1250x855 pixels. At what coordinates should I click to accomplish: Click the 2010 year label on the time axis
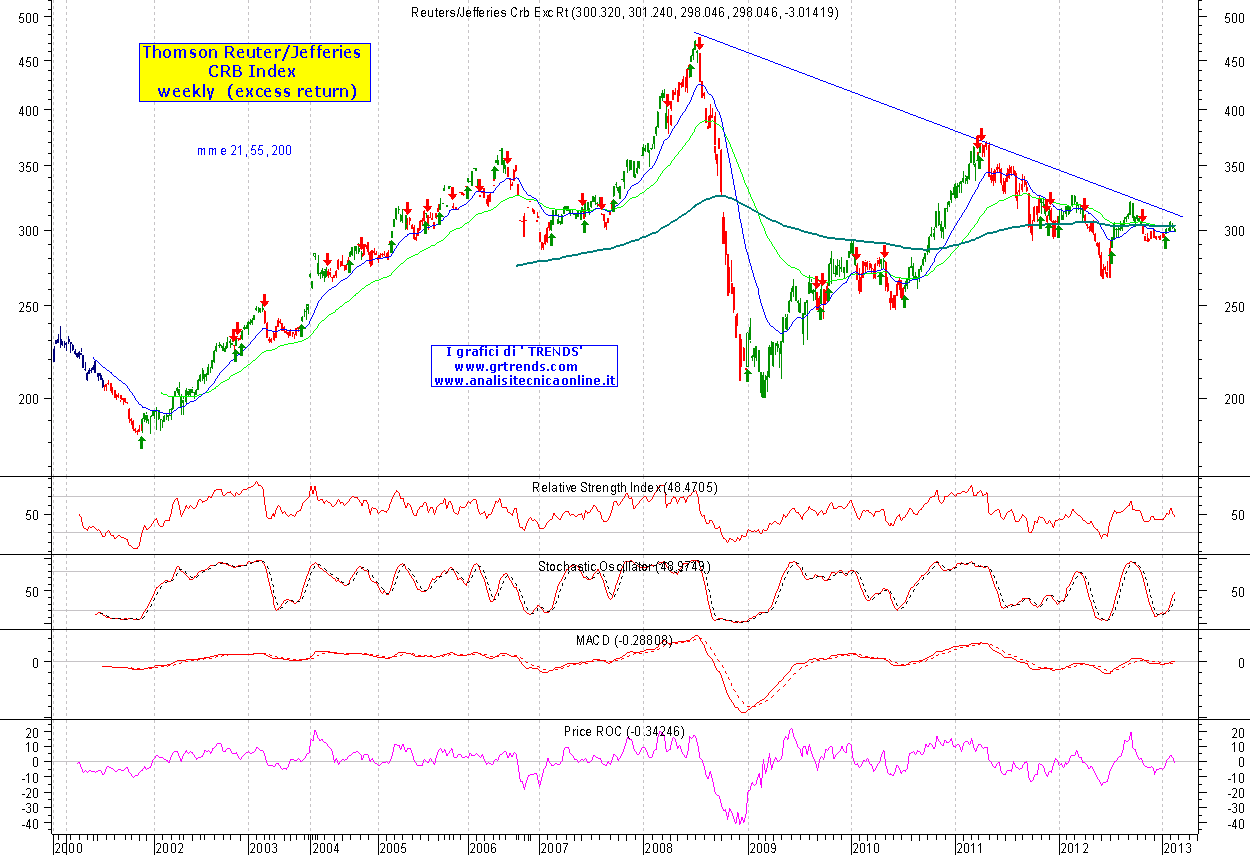(x=866, y=847)
